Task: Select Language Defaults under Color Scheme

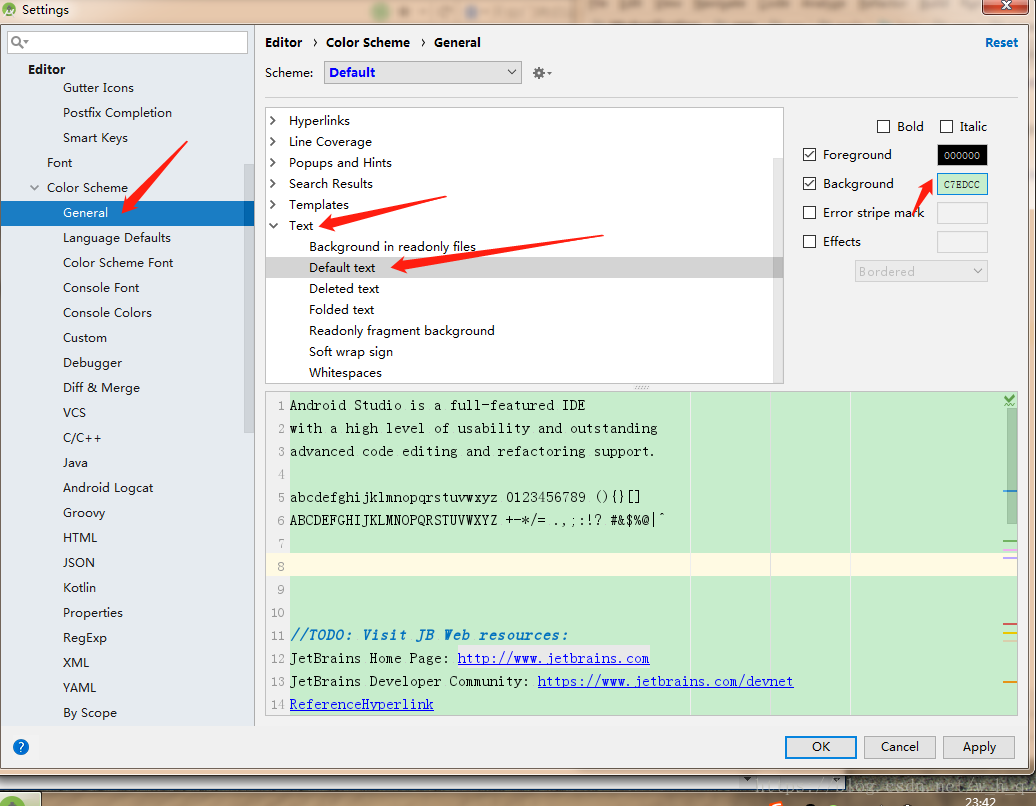Action: pyautogui.click(x=117, y=238)
